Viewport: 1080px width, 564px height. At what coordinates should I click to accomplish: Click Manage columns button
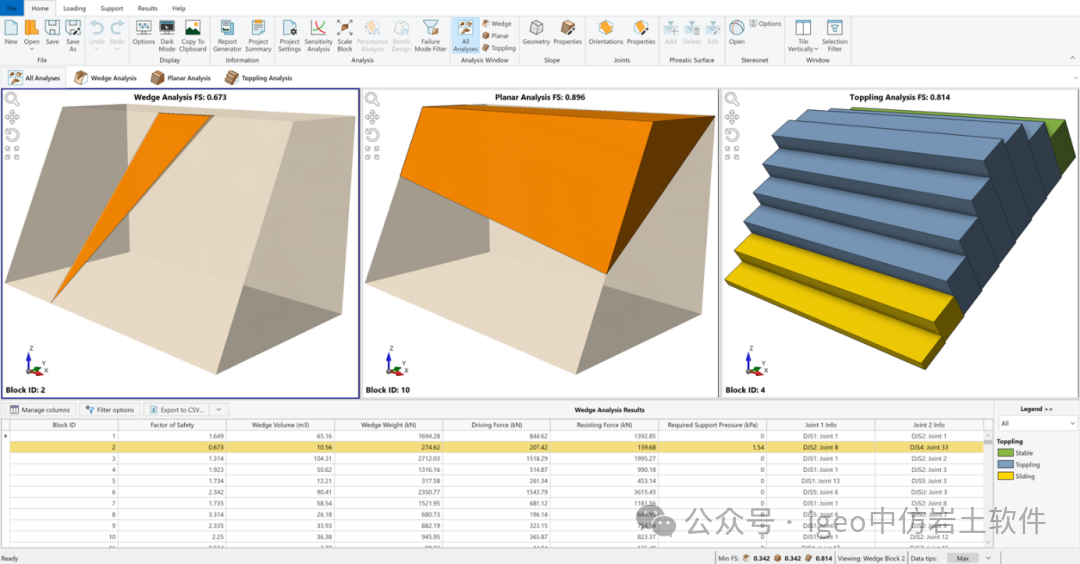click(x=40, y=410)
